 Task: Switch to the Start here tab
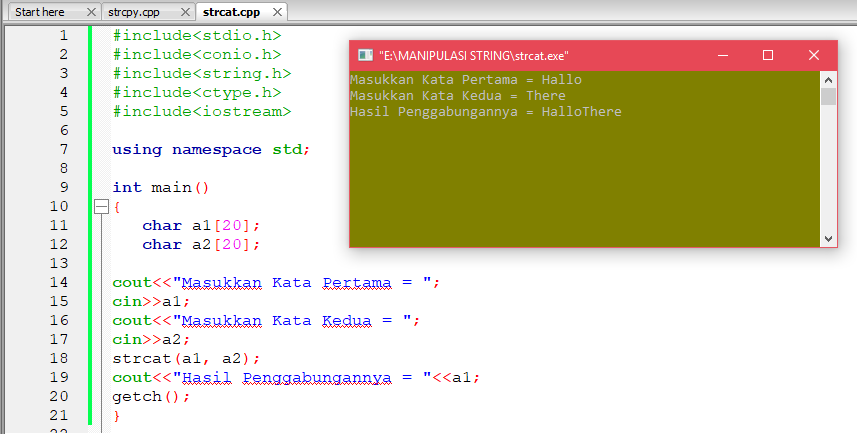[x=39, y=12]
